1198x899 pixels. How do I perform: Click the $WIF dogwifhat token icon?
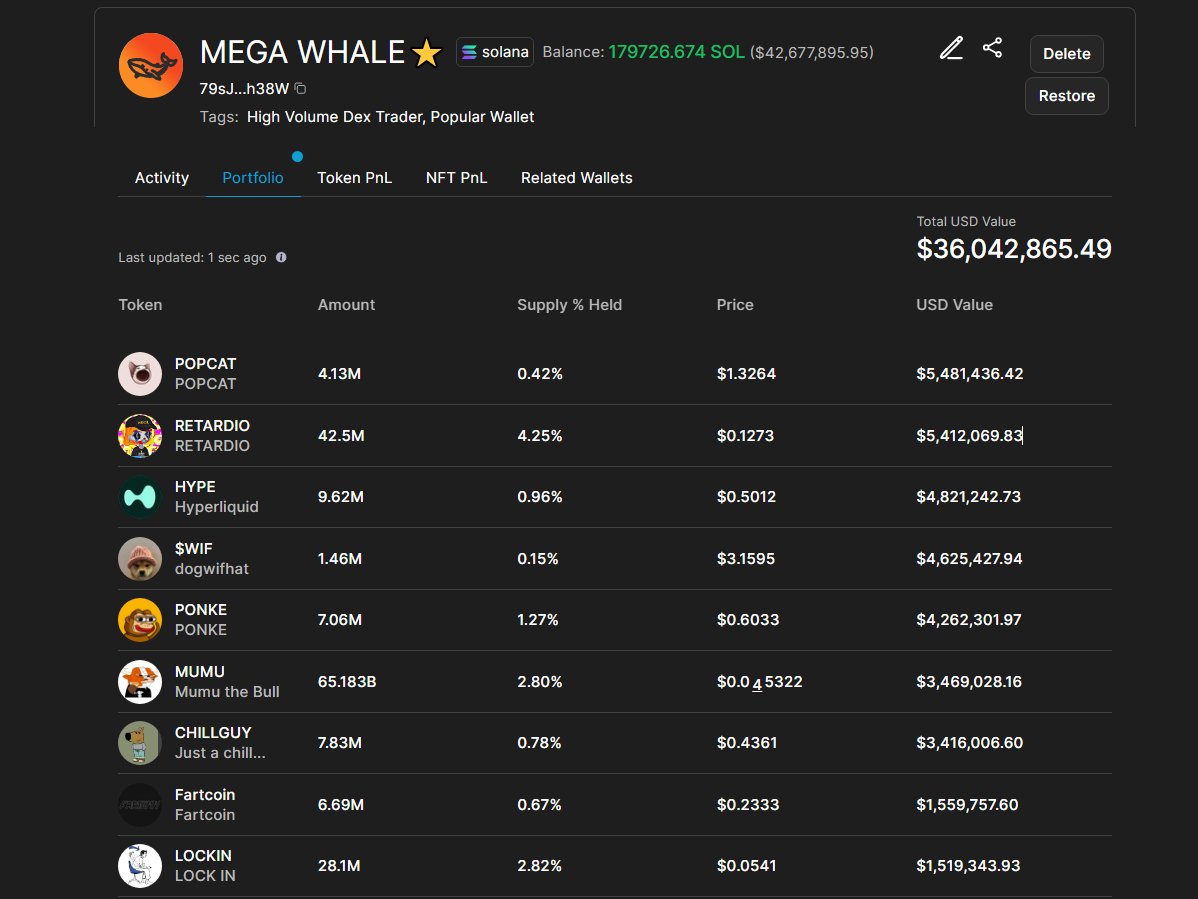tap(140, 558)
